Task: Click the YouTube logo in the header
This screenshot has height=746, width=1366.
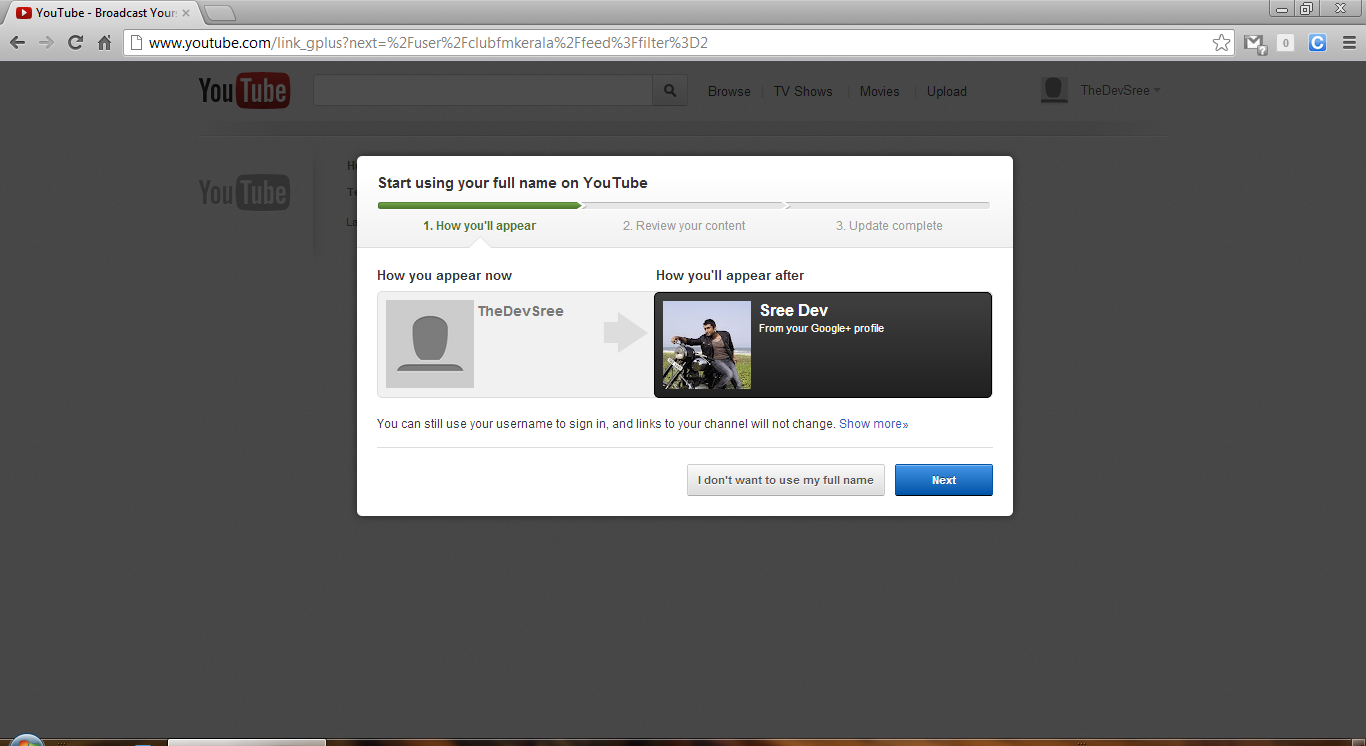Action: tap(244, 91)
